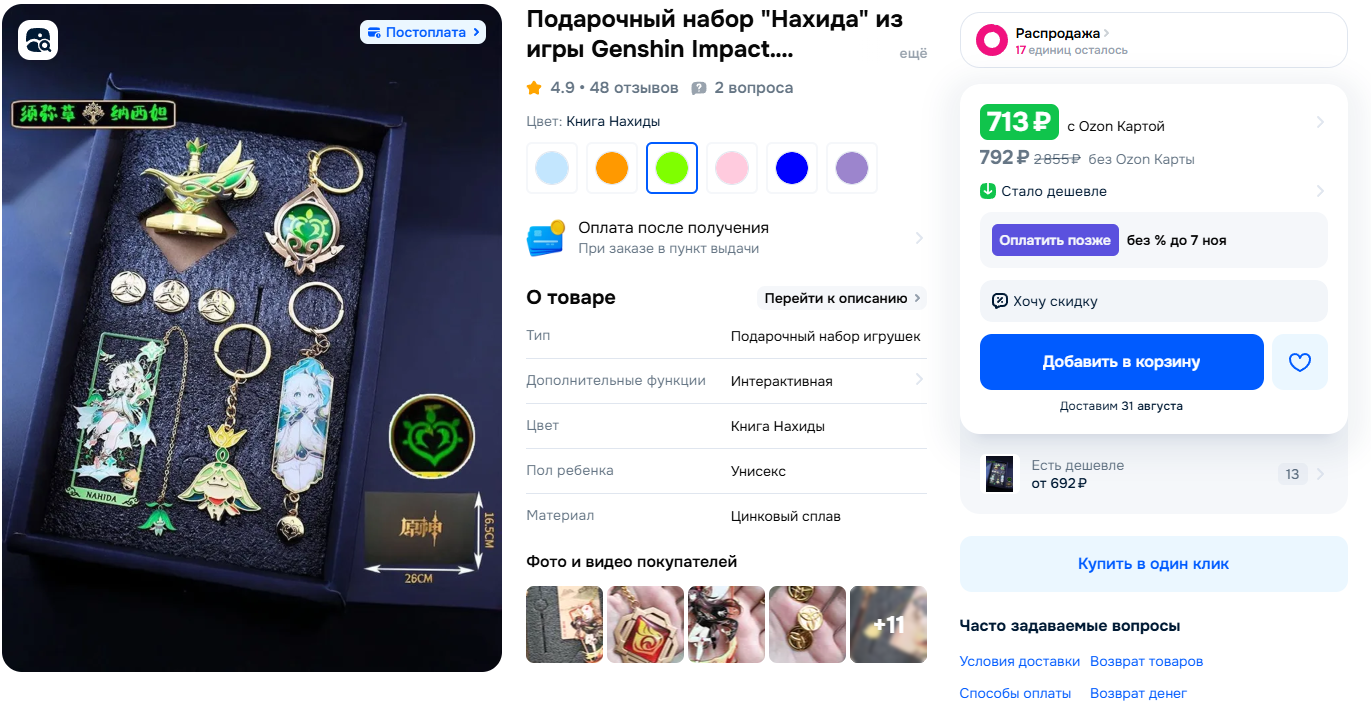Screen dimensions: 1371x712
Task: Expand title with the ещё link
Action: [913, 54]
